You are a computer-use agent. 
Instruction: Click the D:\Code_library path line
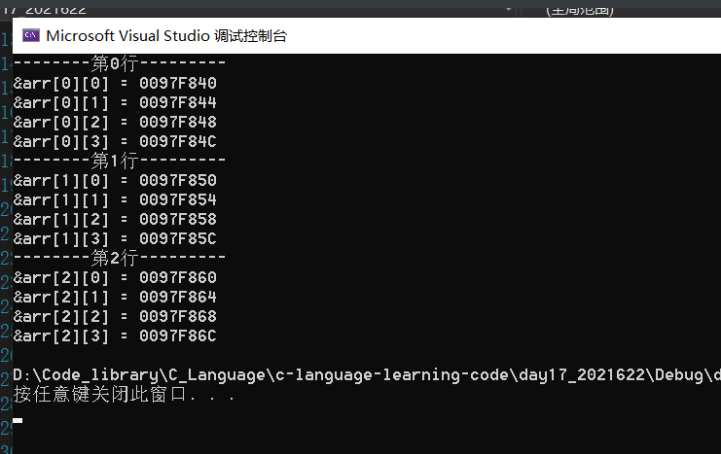tap(367, 375)
